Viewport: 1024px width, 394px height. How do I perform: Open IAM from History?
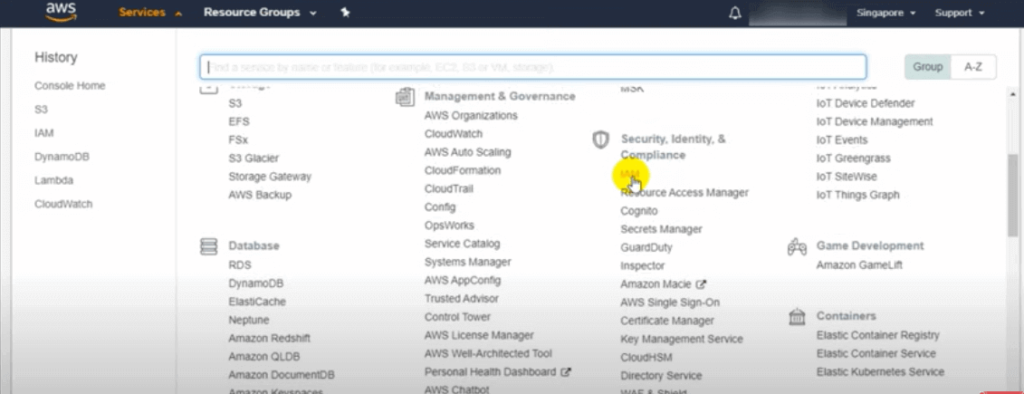(44, 133)
